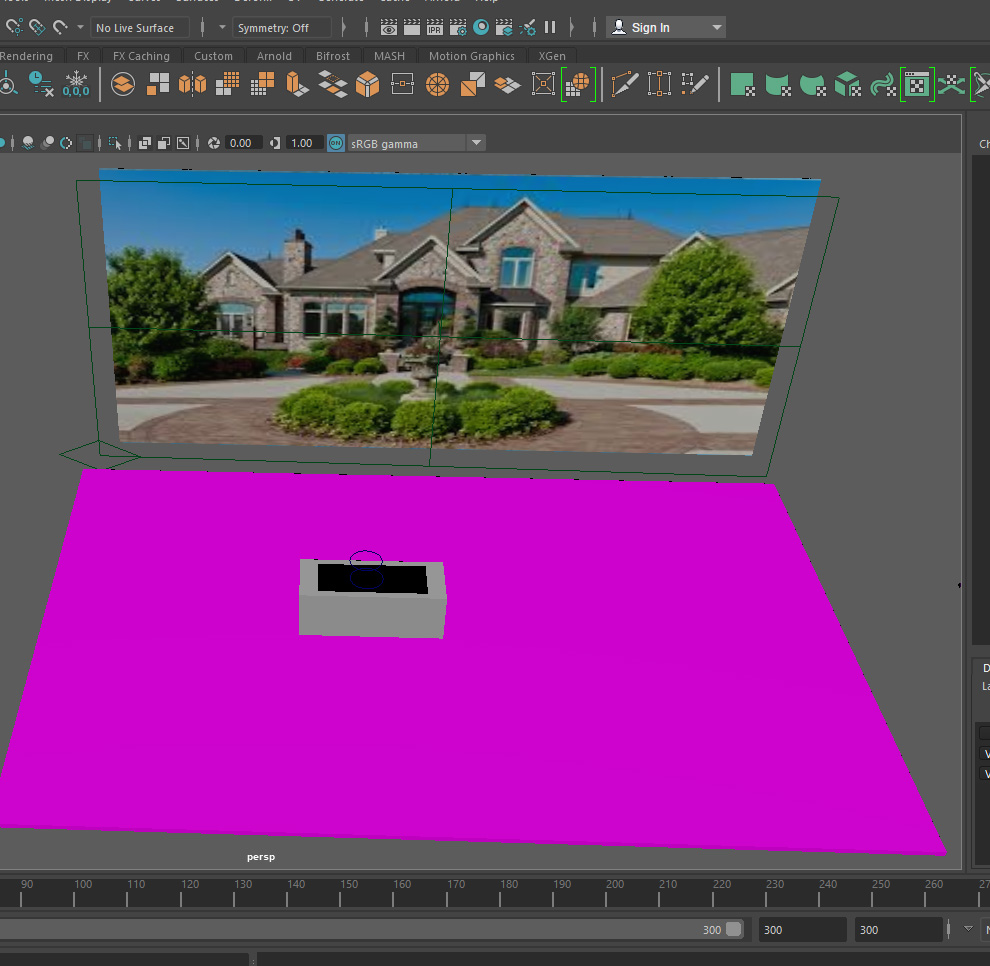Open the render view clapperboard icon
The width and height of the screenshot is (990, 966).
pyautogui.click(x=389, y=27)
